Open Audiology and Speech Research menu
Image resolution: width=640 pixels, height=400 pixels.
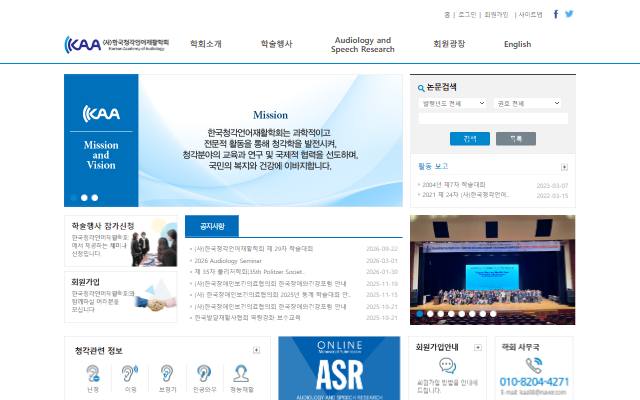(x=363, y=44)
